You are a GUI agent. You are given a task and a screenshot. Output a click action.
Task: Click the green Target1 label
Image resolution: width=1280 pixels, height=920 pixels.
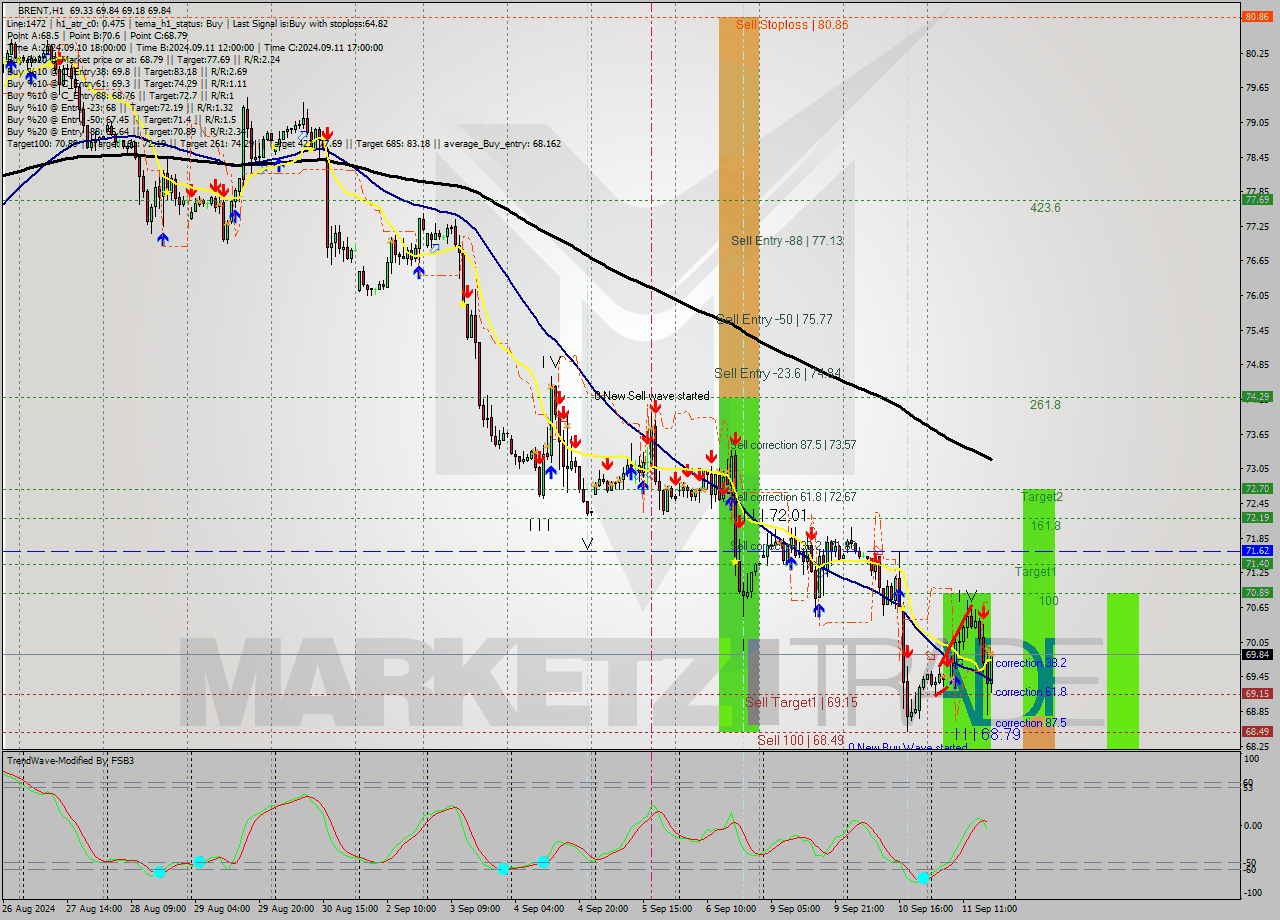click(x=1035, y=571)
